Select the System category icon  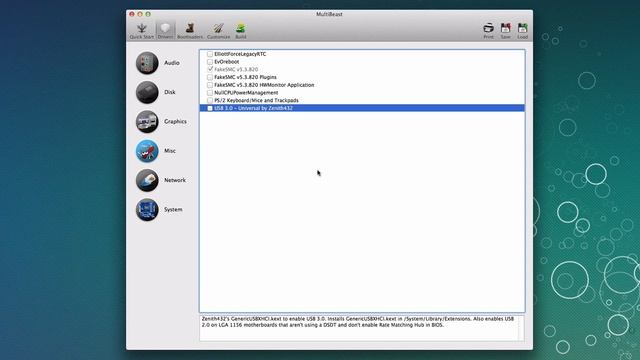tap(147, 209)
